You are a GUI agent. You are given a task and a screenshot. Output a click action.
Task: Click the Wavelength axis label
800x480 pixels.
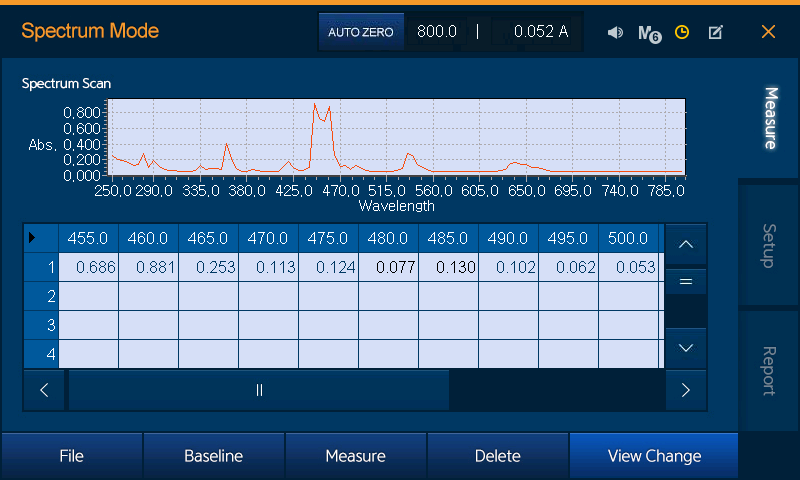[396, 206]
